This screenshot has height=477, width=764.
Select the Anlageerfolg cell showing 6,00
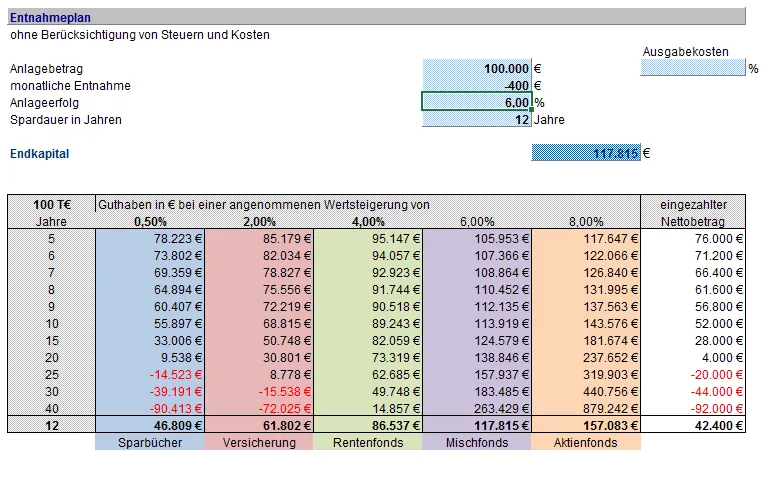pos(477,102)
